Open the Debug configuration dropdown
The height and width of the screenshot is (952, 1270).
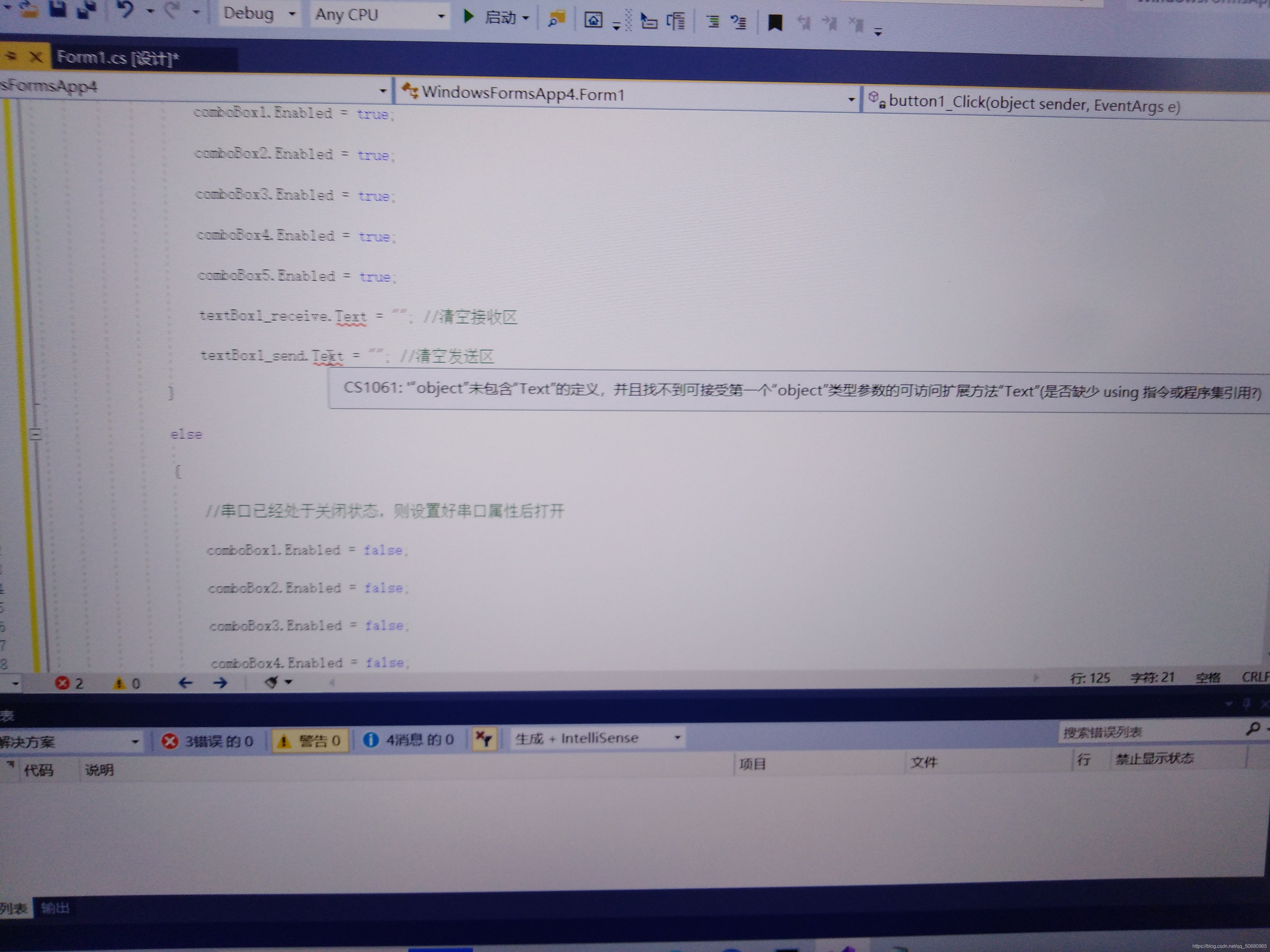tap(259, 13)
